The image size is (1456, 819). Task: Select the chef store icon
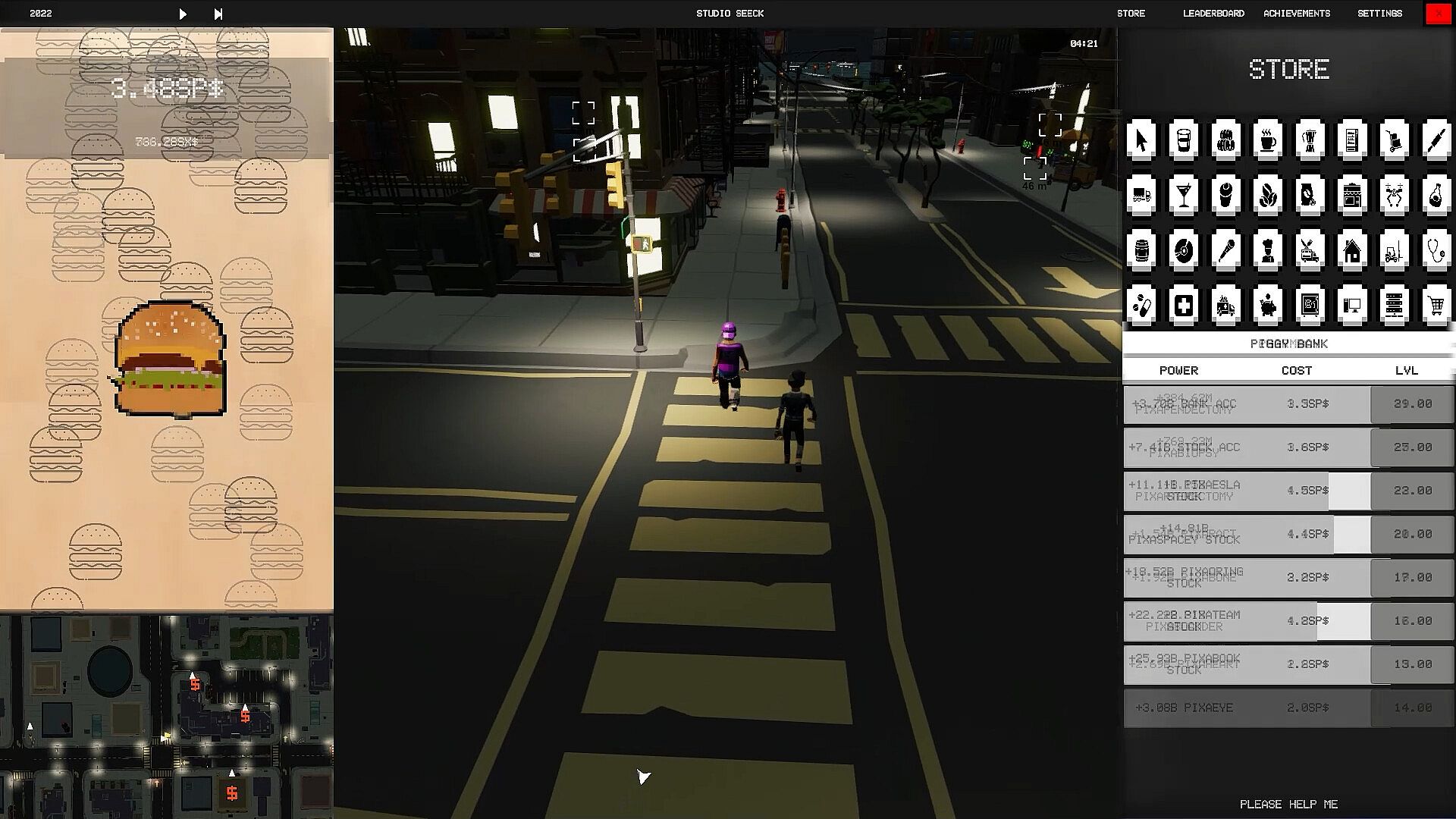coord(1267,250)
